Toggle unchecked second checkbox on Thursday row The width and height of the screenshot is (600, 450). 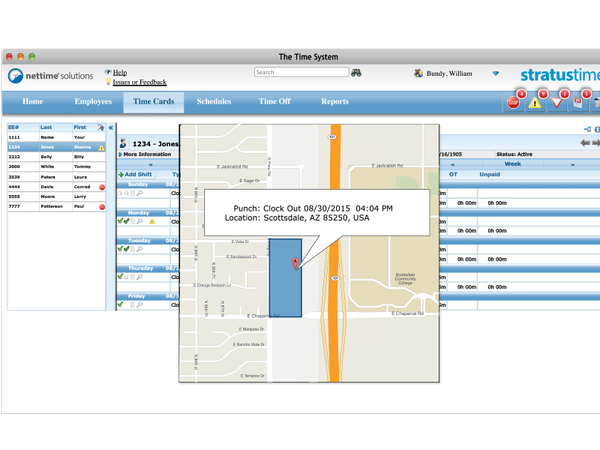click(126, 277)
